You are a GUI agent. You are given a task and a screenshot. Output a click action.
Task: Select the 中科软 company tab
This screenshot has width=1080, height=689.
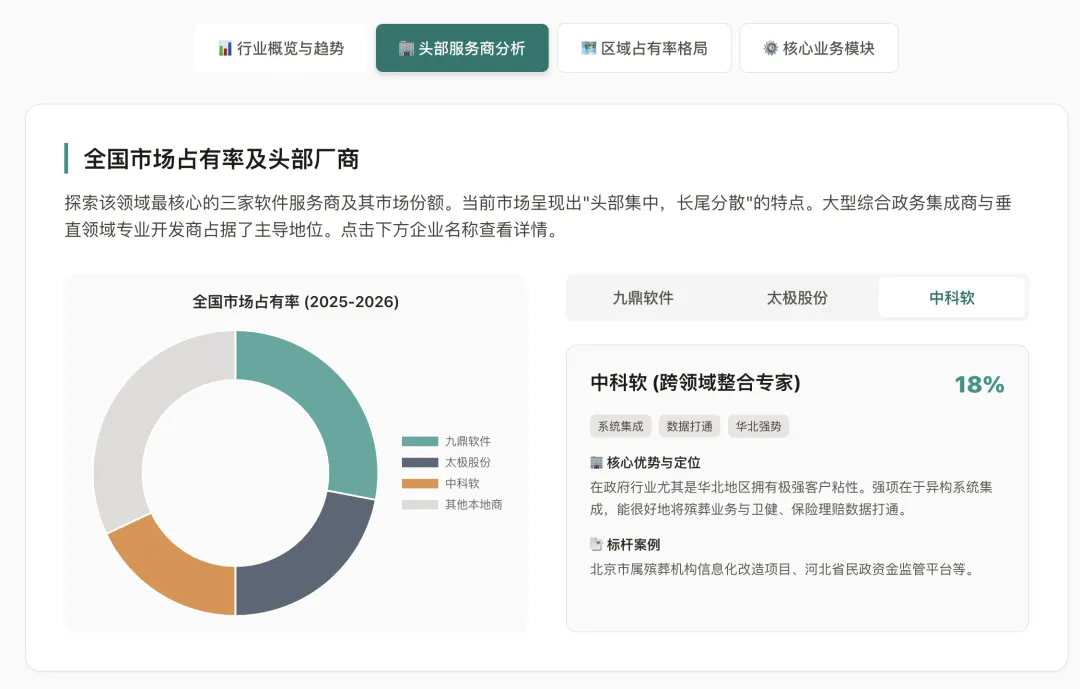tap(952, 298)
